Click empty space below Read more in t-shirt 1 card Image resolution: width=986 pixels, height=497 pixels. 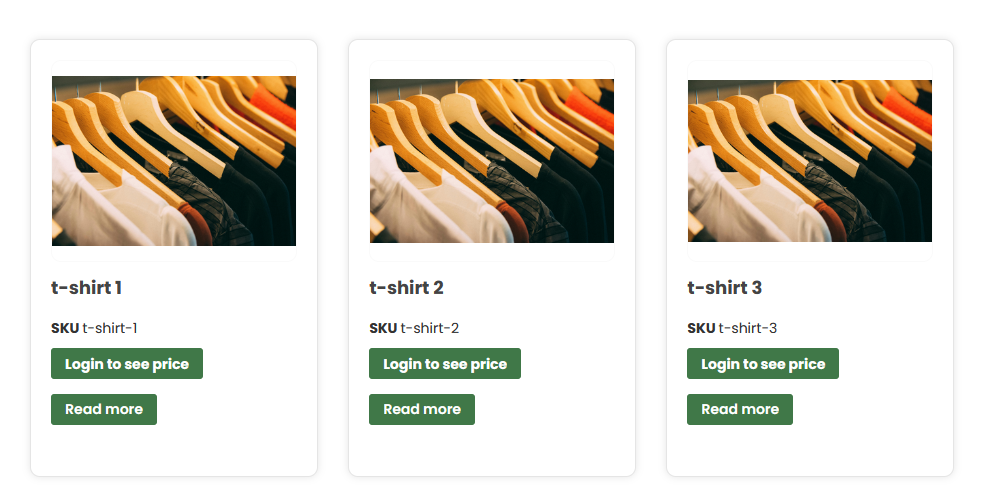pos(173,451)
